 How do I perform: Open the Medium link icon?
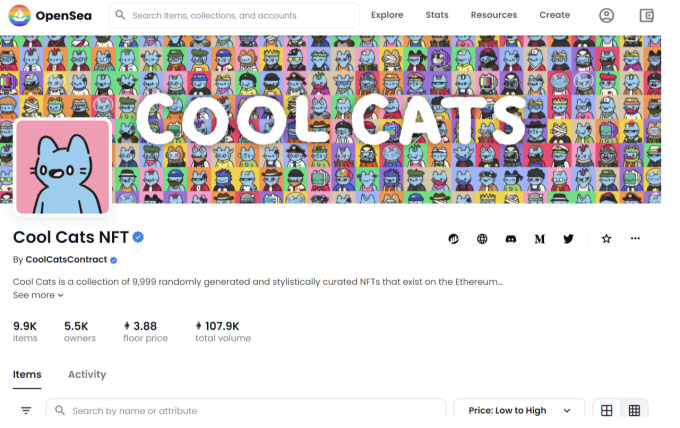point(539,239)
